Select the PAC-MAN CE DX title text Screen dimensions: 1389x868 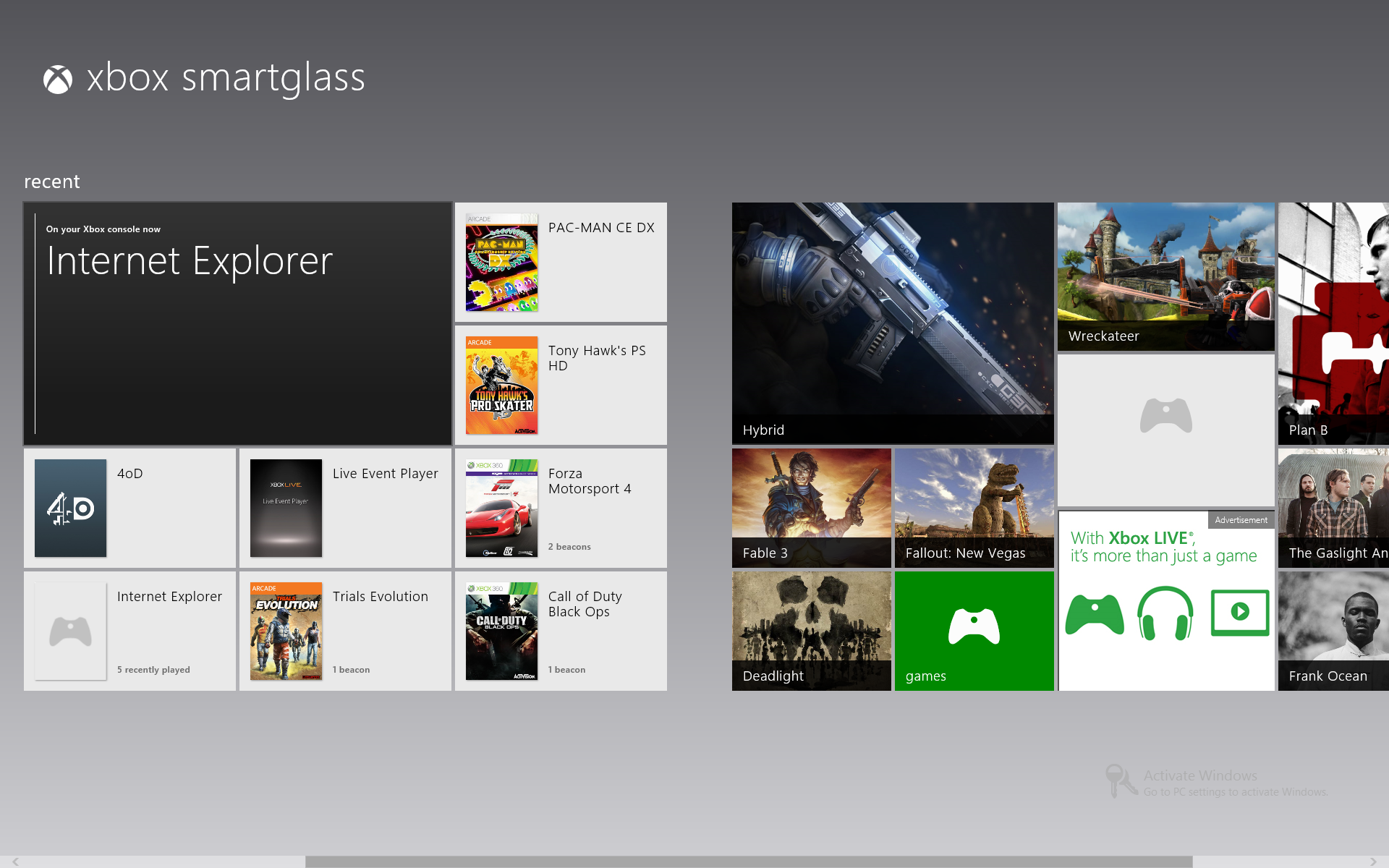(601, 228)
